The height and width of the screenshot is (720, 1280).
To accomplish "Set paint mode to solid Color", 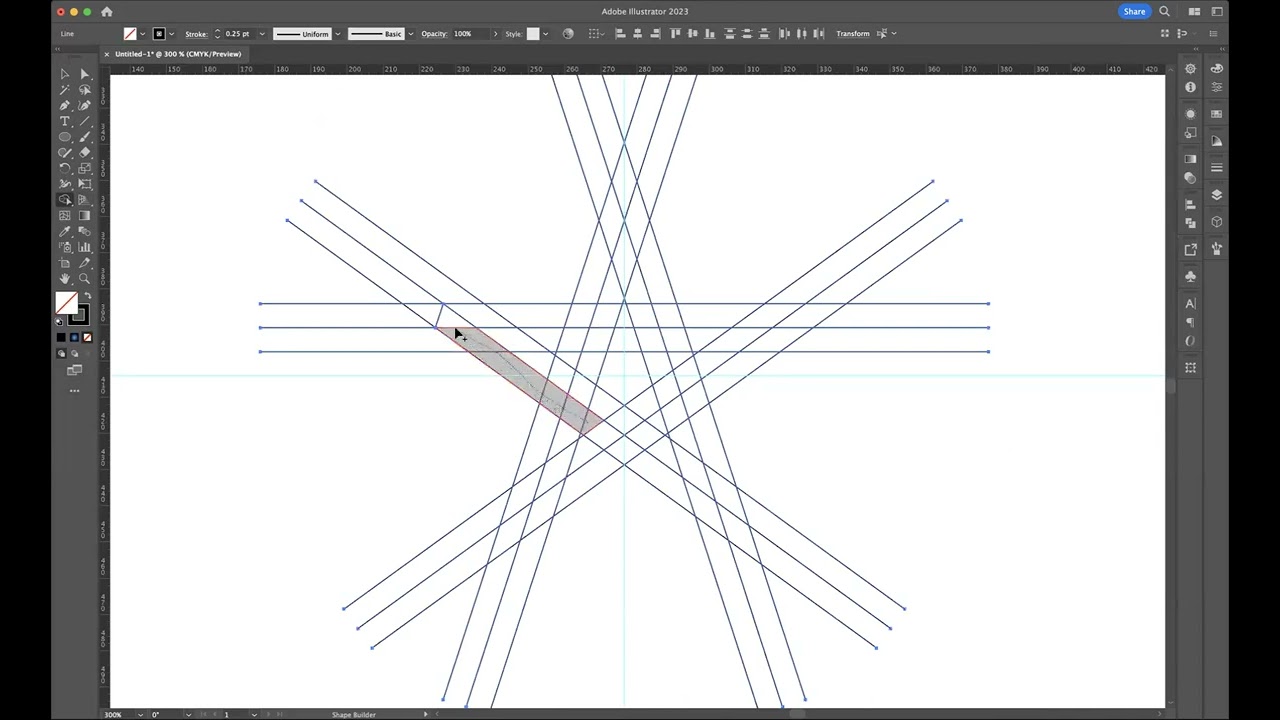I will [x=61, y=338].
